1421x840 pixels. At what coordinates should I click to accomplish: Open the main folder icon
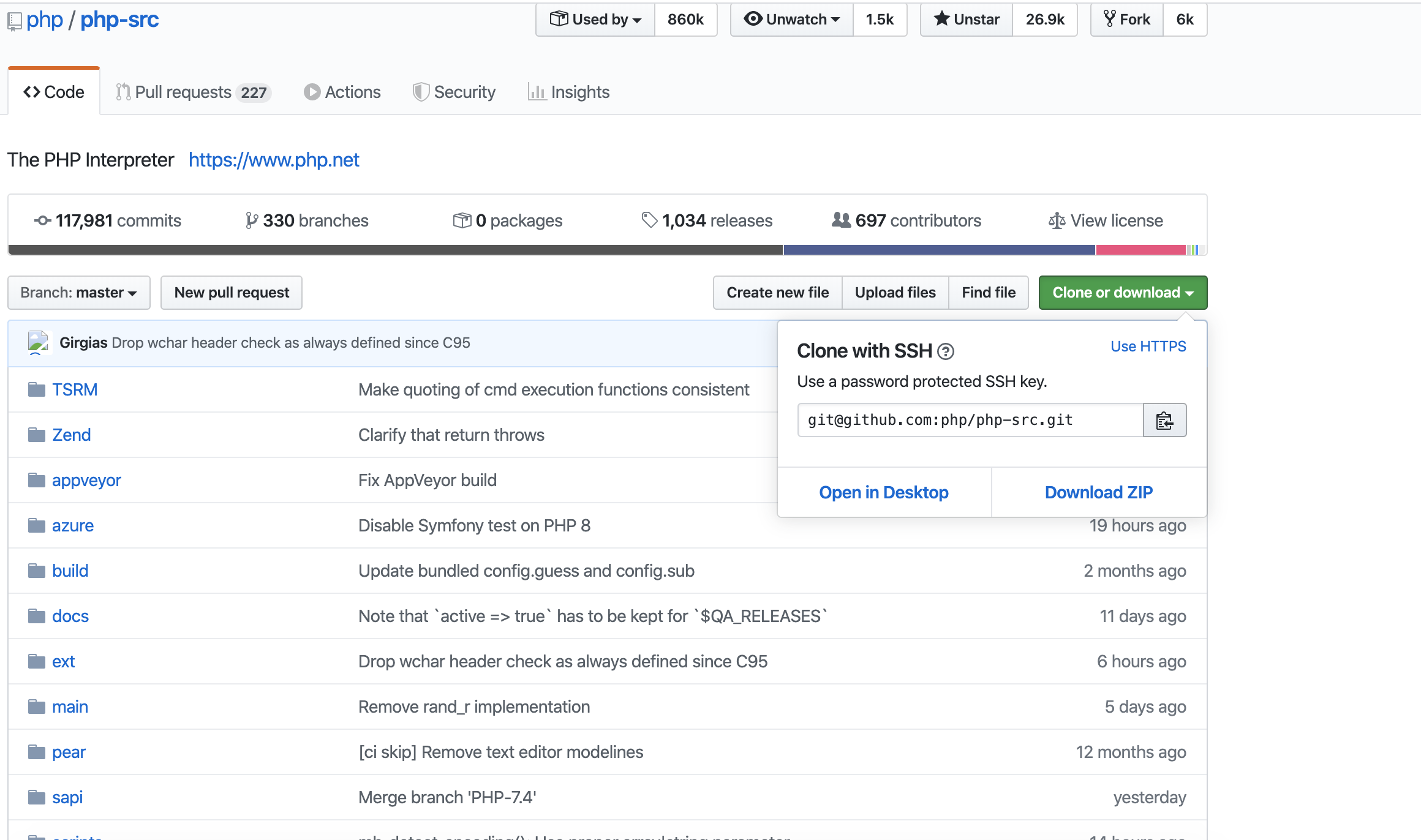coord(37,707)
